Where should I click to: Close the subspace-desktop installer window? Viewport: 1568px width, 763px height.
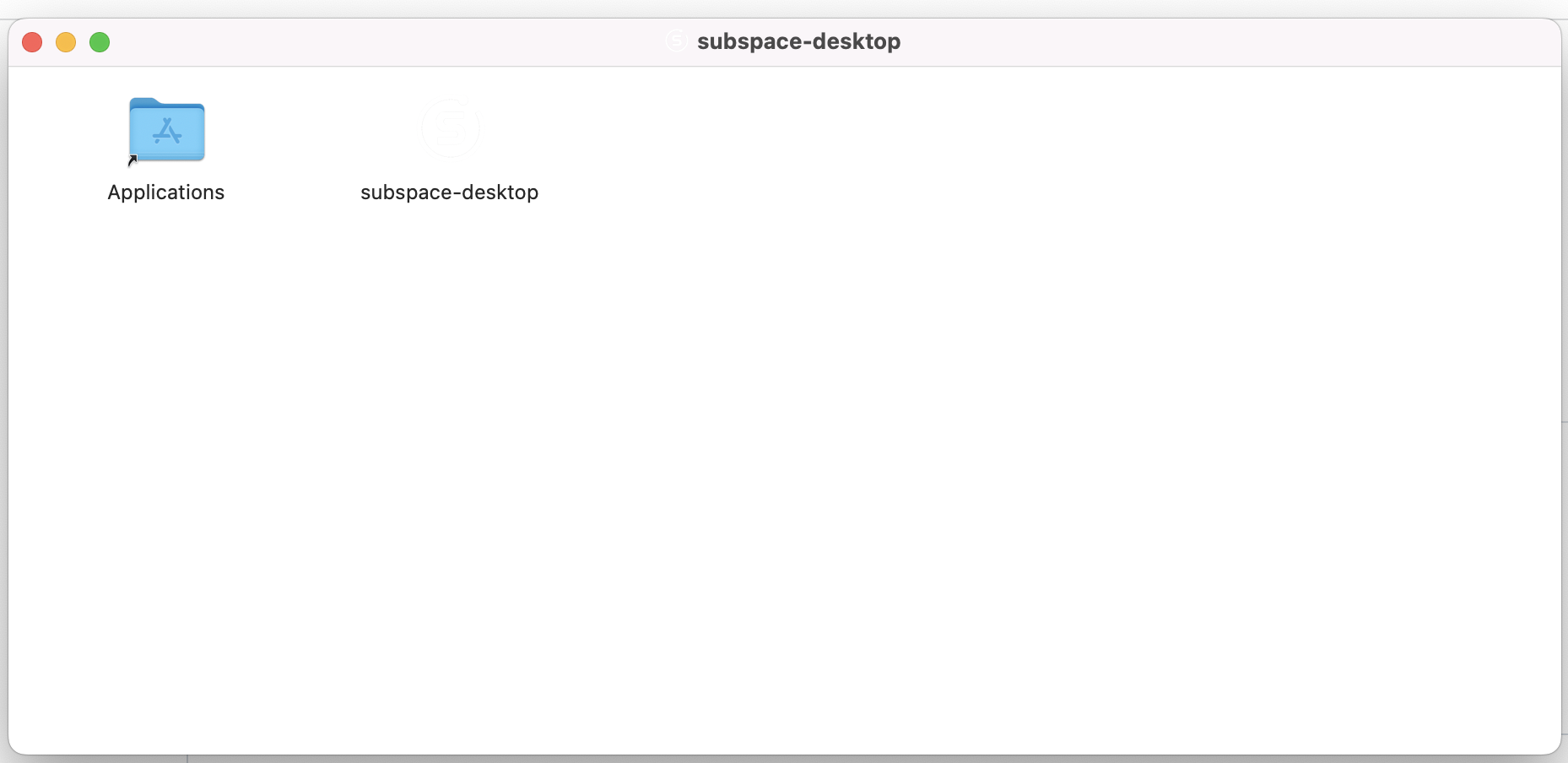(x=32, y=41)
